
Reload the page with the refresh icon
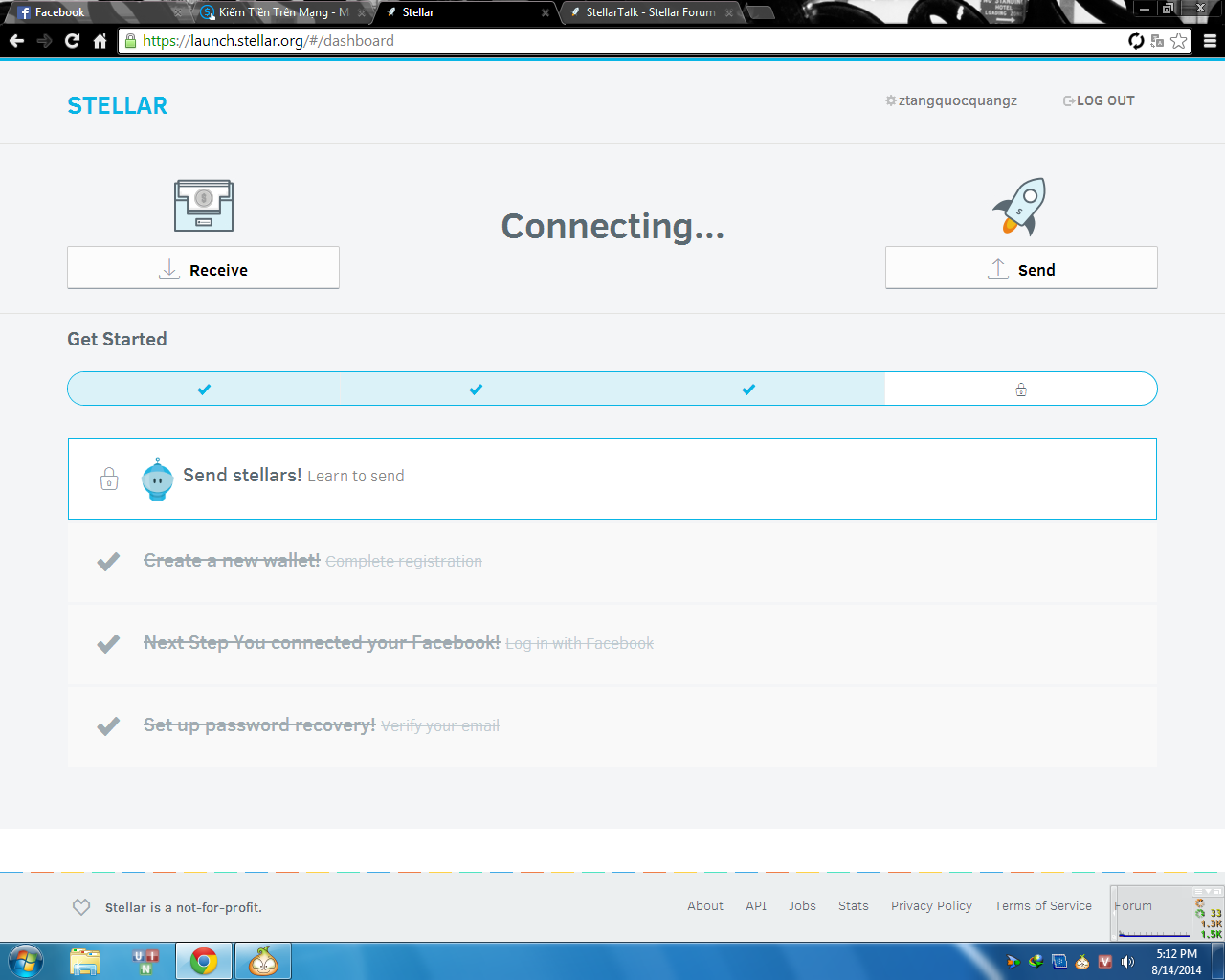(x=72, y=41)
